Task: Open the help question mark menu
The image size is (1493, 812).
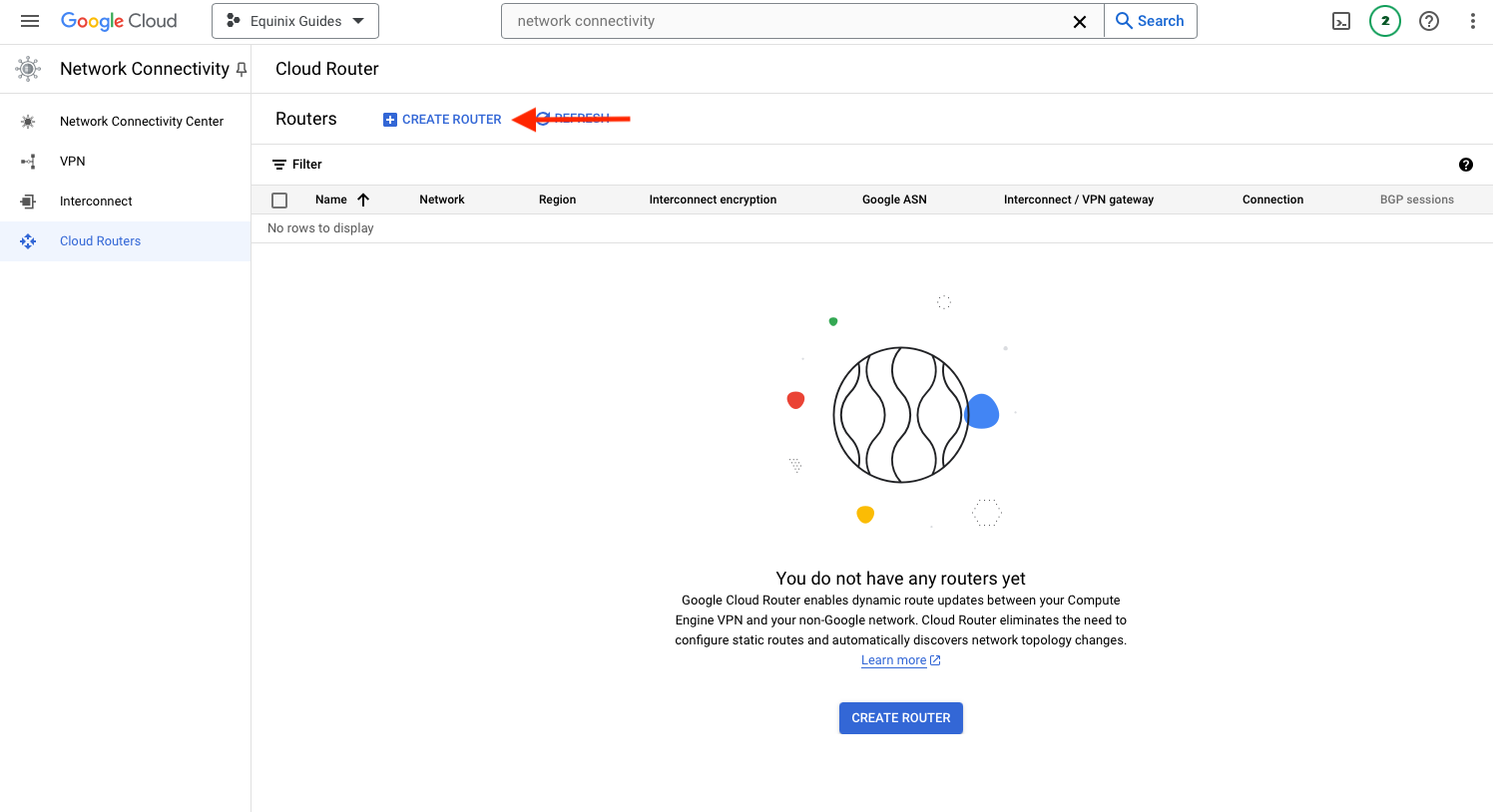Action: pos(1429,21)
